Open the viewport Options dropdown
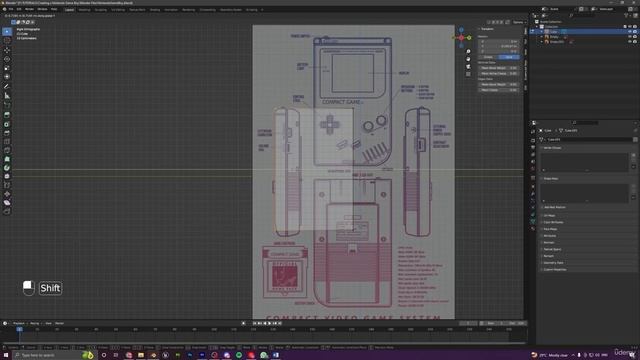The height and width of the screenshot is (360, 640). click(518, 22)
